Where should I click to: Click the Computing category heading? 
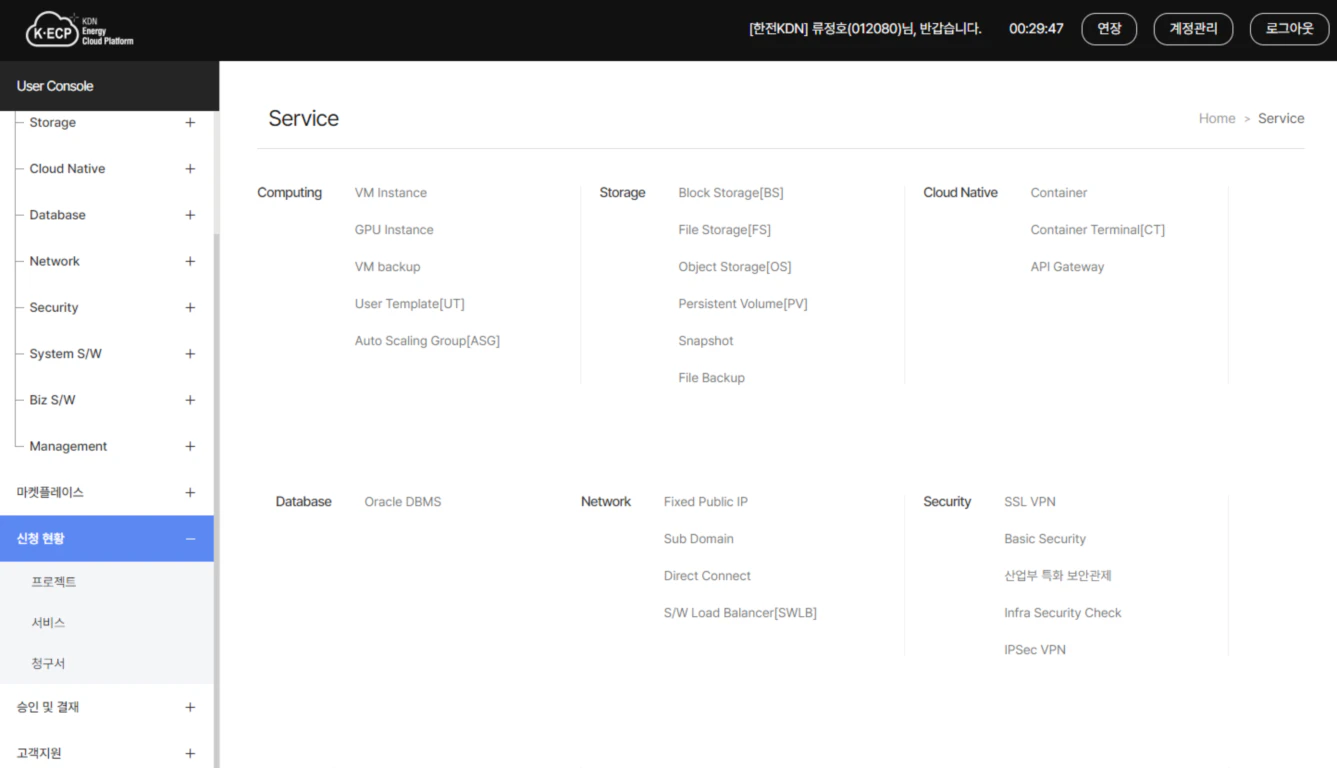[290, 193]
